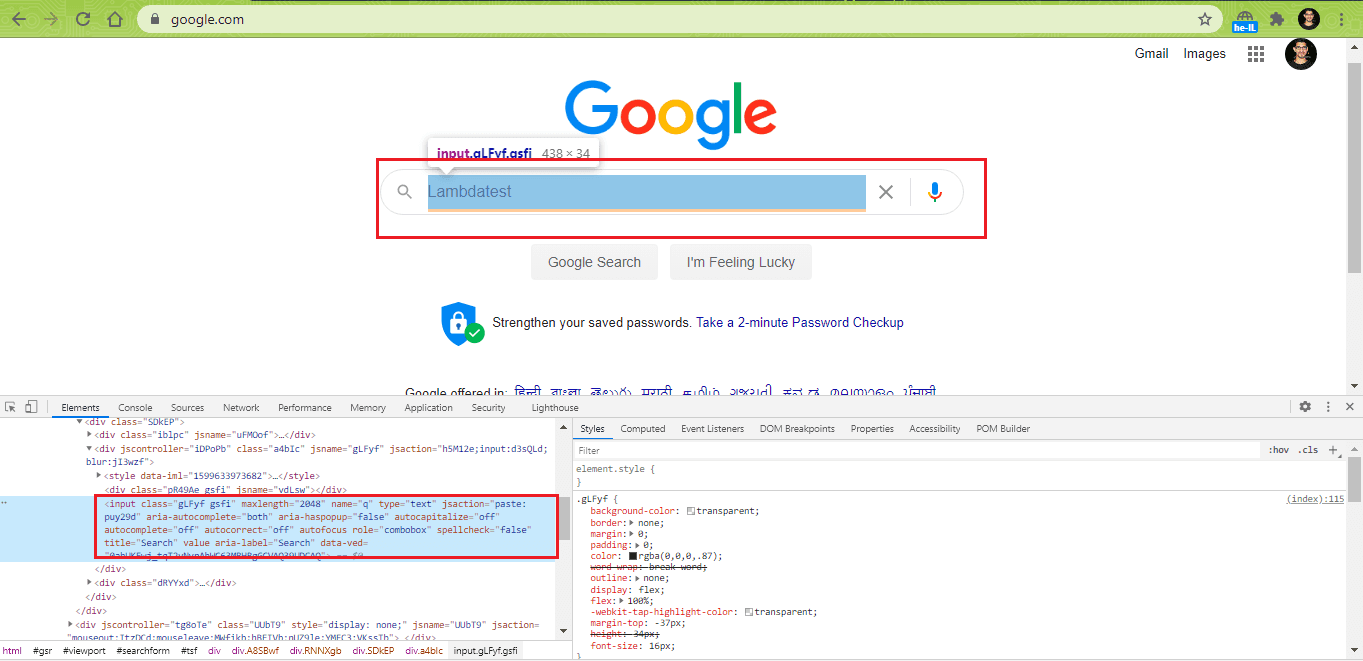
Task: Expand the div jscontroller "tg8oTe" node
Action: pos(69,624)
